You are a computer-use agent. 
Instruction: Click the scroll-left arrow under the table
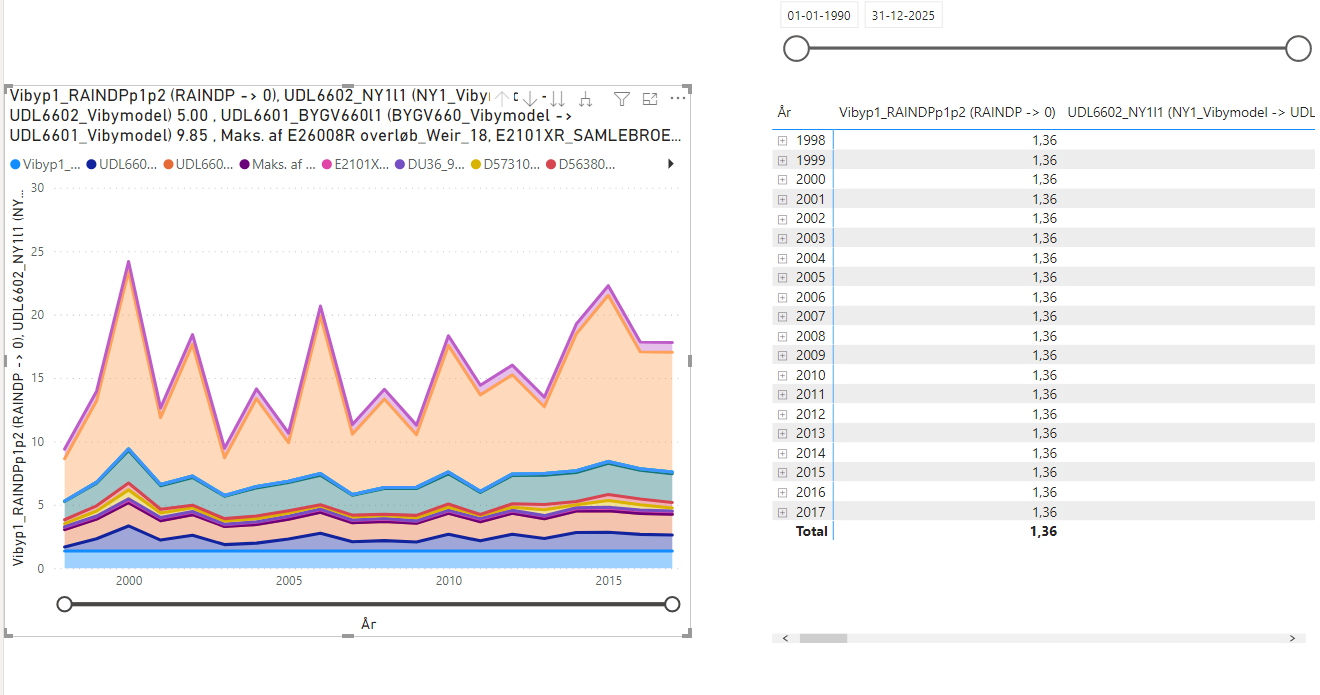(x=785, y=638)
